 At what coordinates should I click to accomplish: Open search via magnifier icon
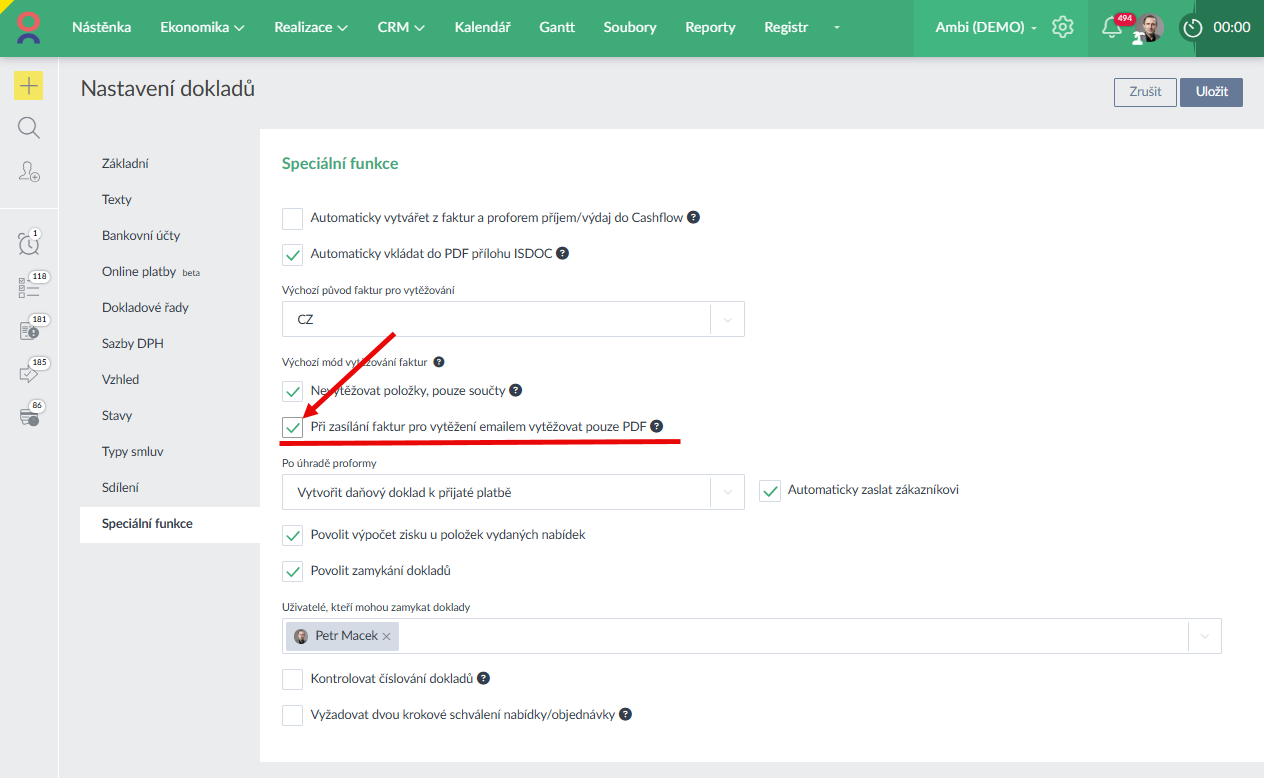pos(29,128)
